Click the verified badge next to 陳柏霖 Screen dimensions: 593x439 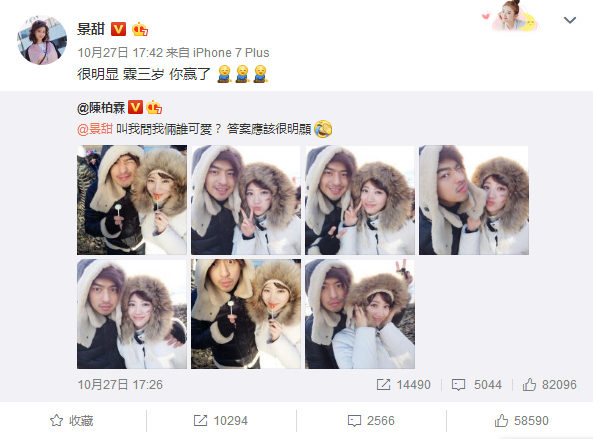point(135,108)
